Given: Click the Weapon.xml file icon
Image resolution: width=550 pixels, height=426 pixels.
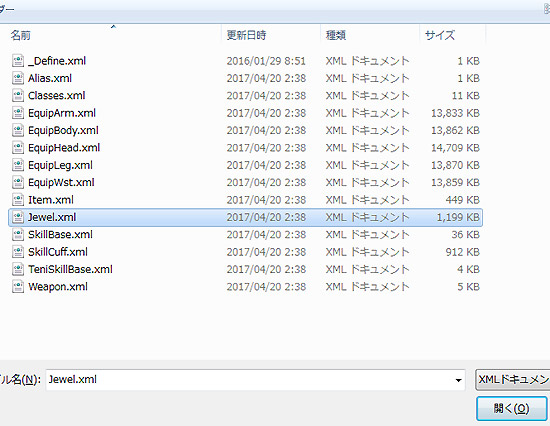Looking at the screenshot, I should (x=18, y=287).
